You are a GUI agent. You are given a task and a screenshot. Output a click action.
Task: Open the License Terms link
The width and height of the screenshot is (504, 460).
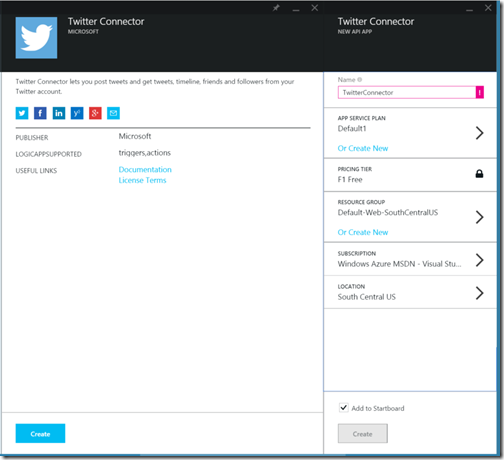(x=142, y=180)
